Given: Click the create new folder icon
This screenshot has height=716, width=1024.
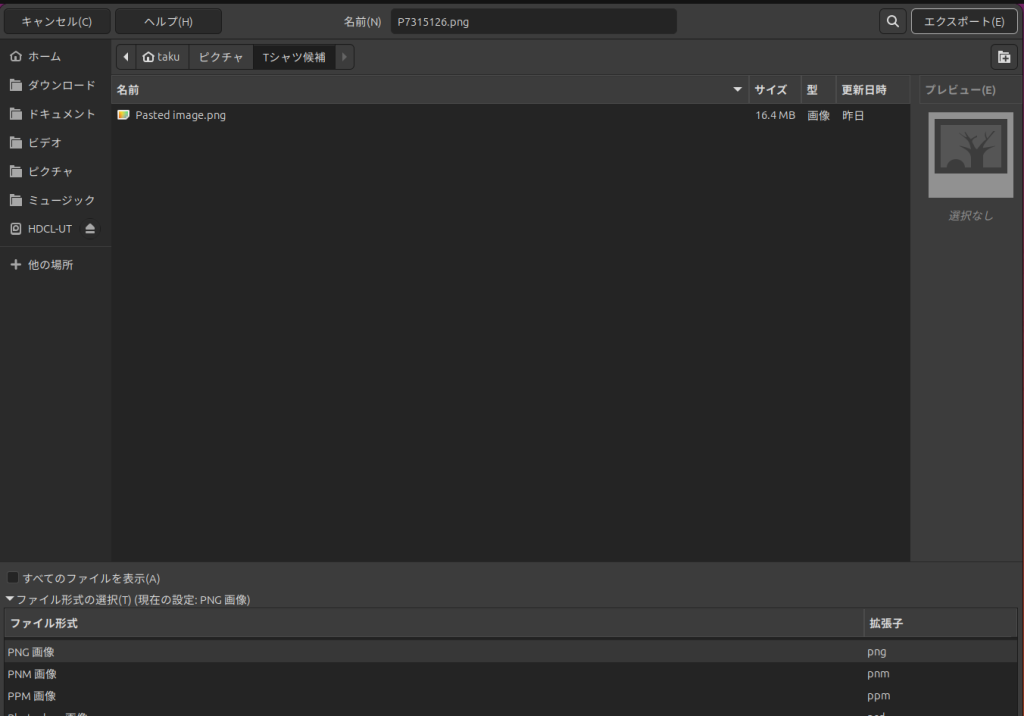Looking at the screenshot, I should (1004, 57).
